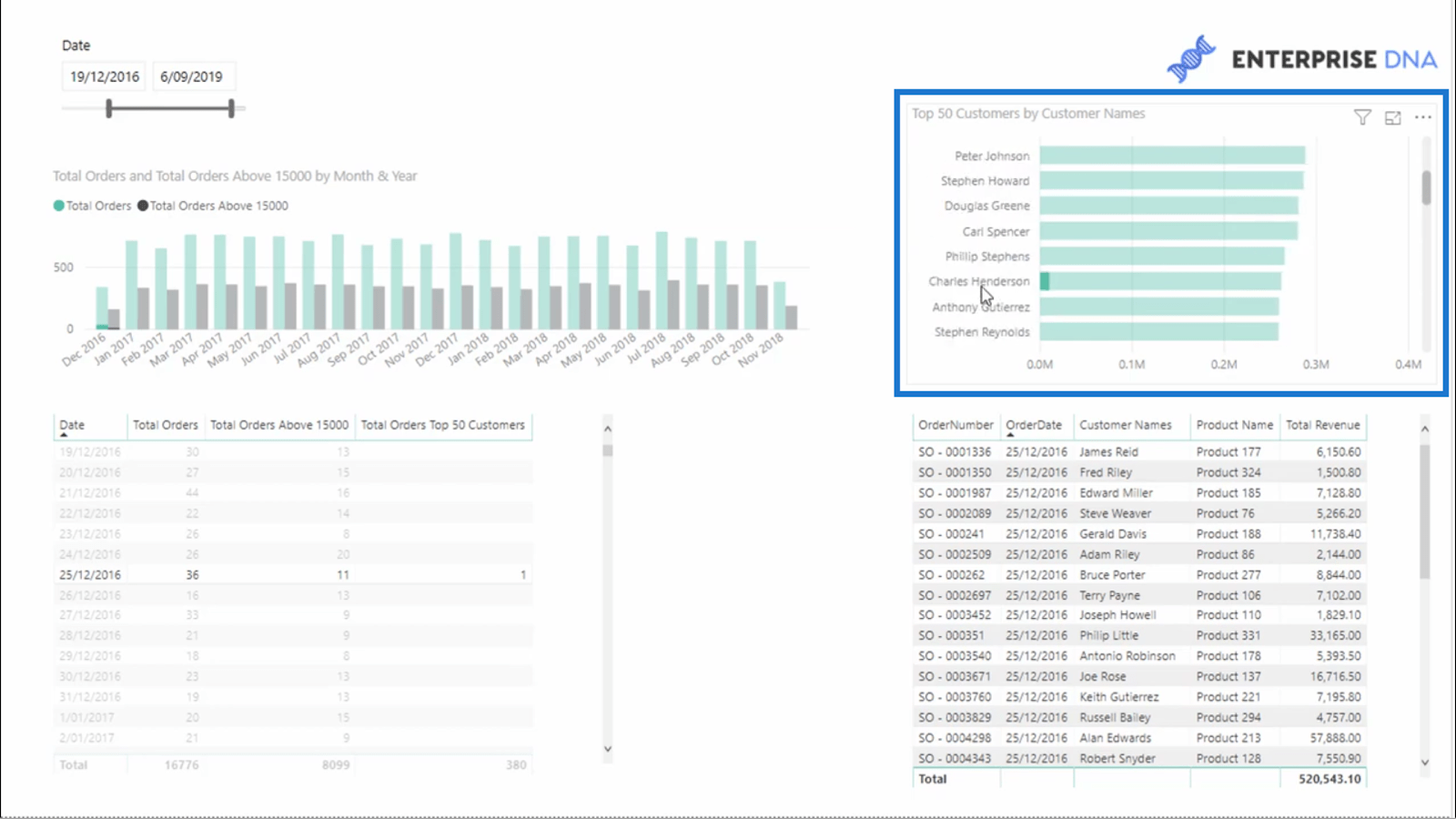Image resolution: width=1456 pixels, height=819 pixels.
Task: Click the Total Orders bar for Dec 2016
Action: coord(102,308)
